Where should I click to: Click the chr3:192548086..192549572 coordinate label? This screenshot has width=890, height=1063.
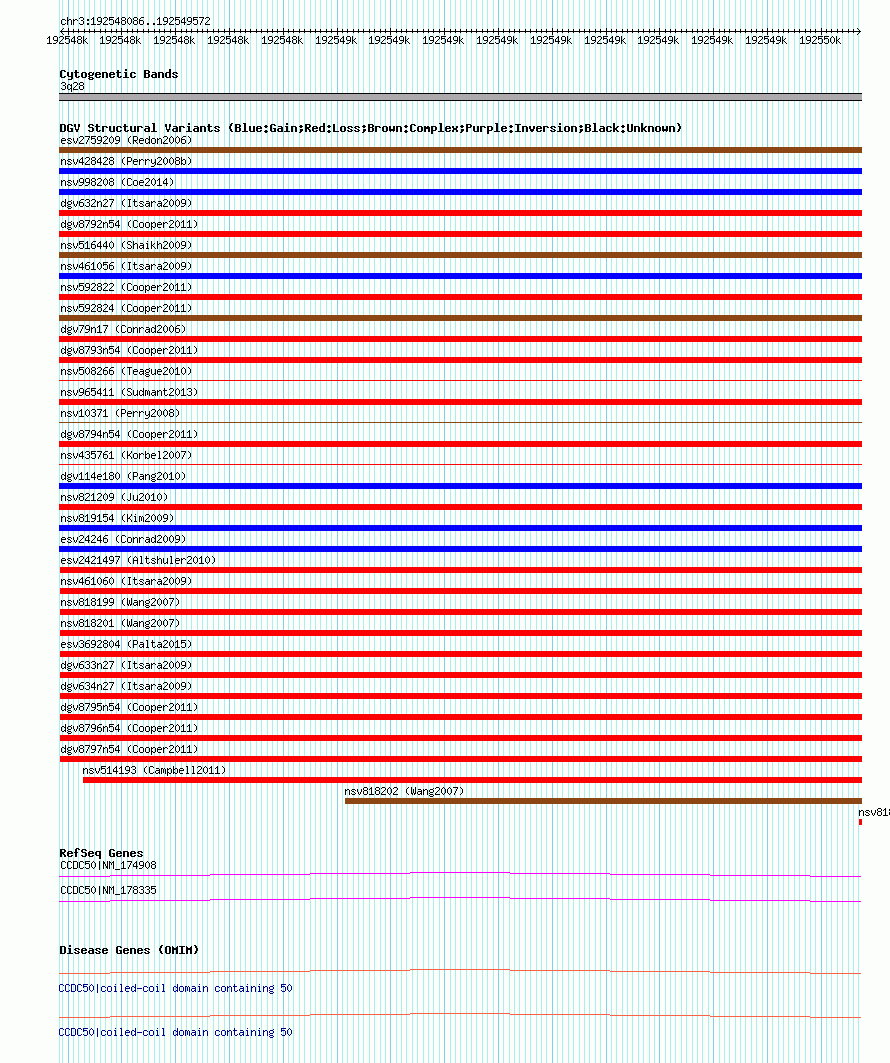pyautogui.click(x=136, y=22)
